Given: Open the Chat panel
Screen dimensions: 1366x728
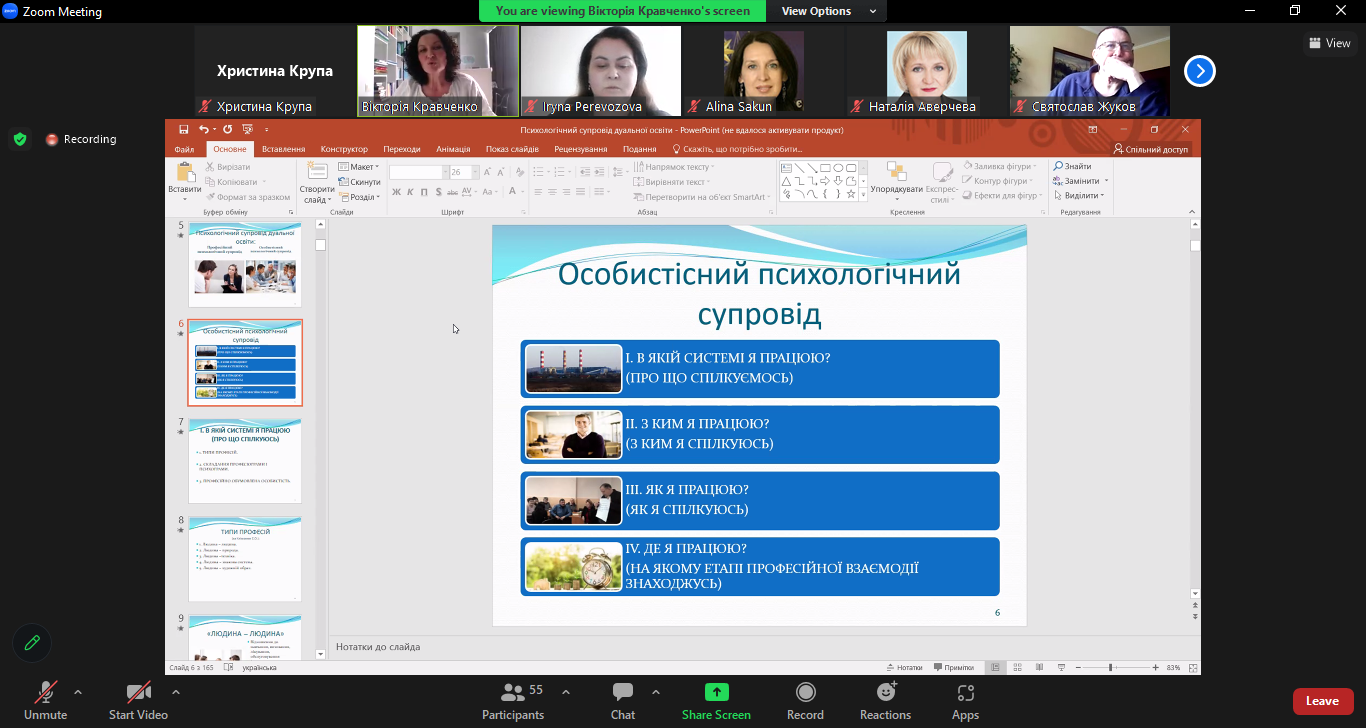Looking at the screenshot, I should click(623, 692).
